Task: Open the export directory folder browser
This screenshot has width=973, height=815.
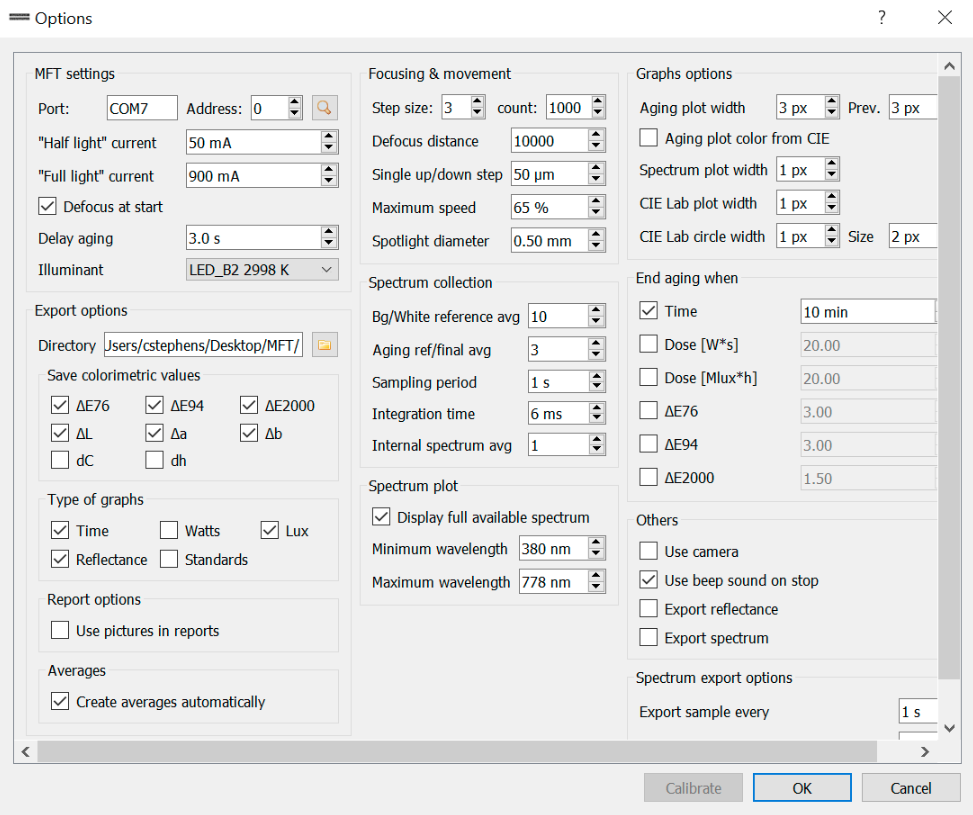Action: click(325, 345)
